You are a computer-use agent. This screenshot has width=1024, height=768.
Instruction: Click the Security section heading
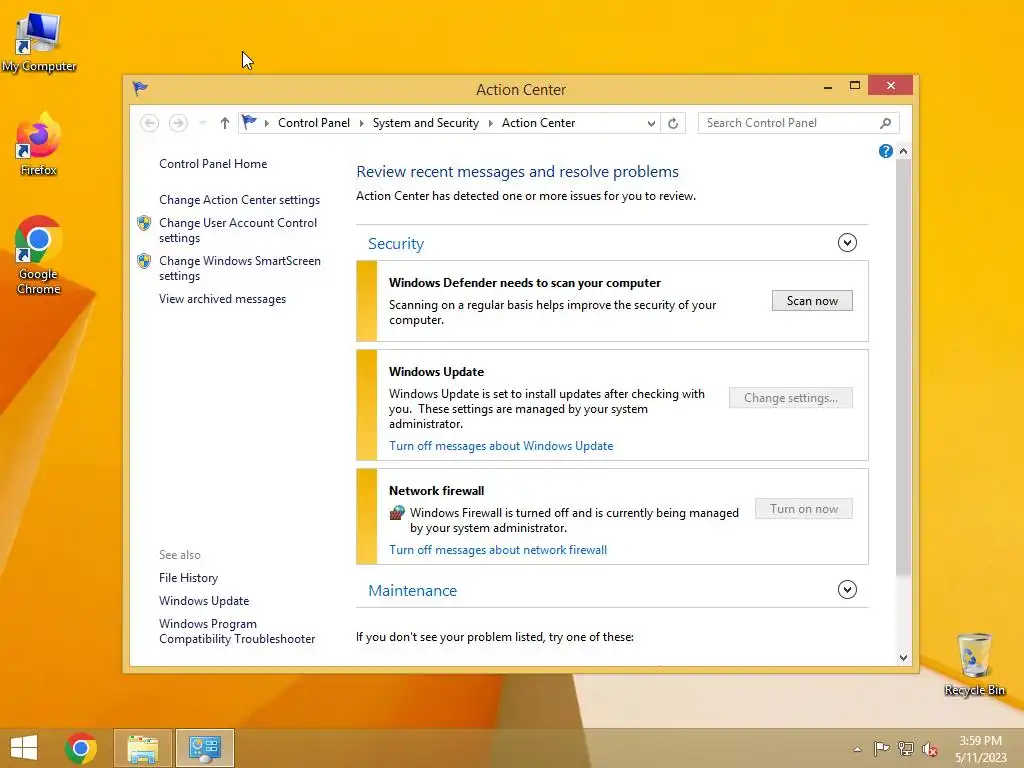click(396, 244)
